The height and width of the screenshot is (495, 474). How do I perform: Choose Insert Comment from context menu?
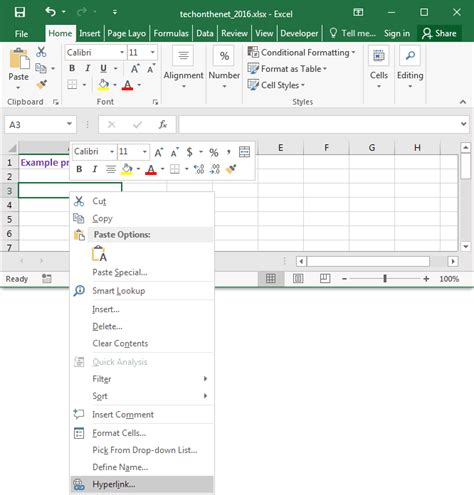tap(142, 414)
